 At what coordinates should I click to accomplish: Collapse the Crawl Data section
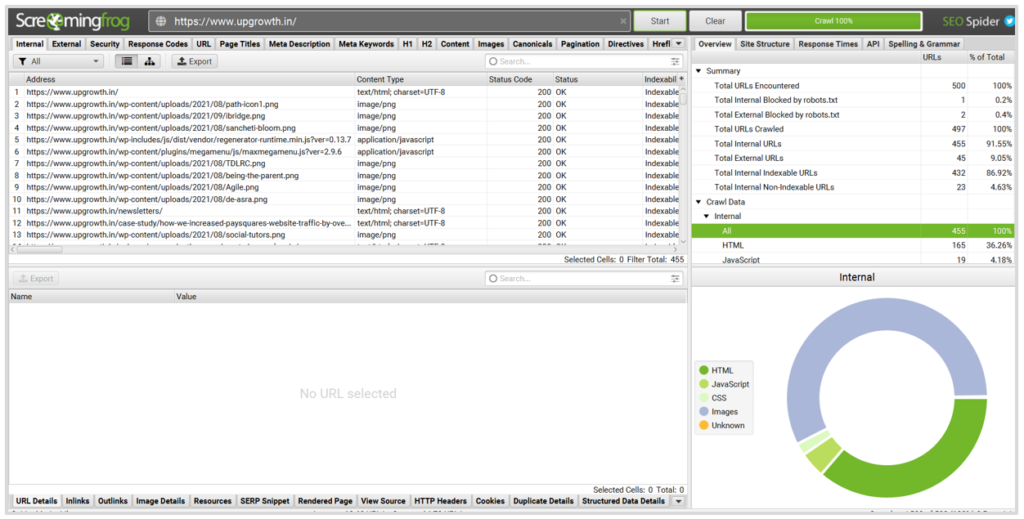[x=698, y=202]
